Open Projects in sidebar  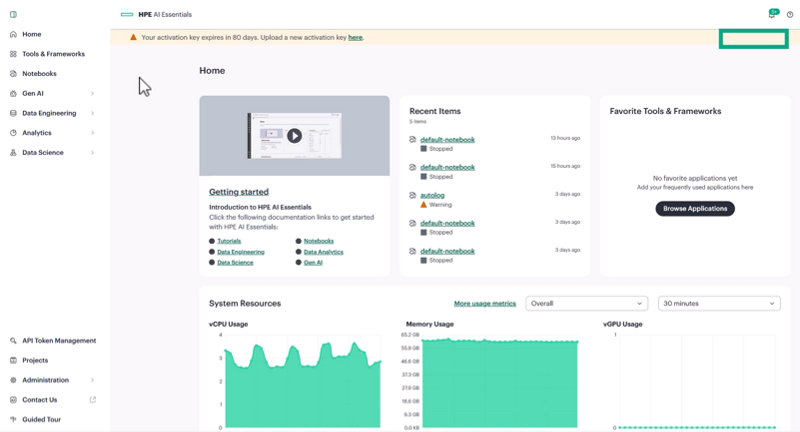(x=35, y=360)
